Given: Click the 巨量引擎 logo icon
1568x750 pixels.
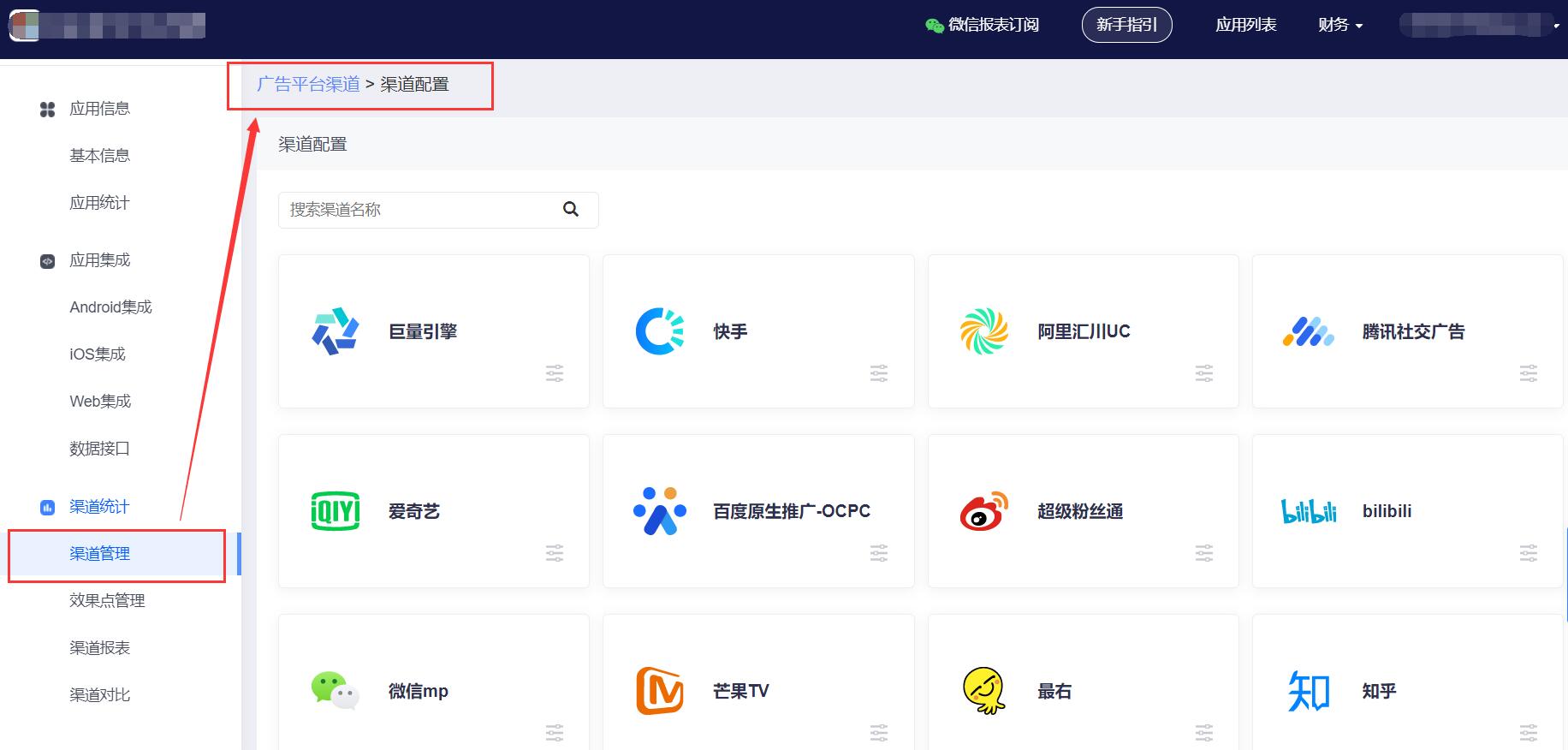Looking at the screenshot, I should pos(336,331).
